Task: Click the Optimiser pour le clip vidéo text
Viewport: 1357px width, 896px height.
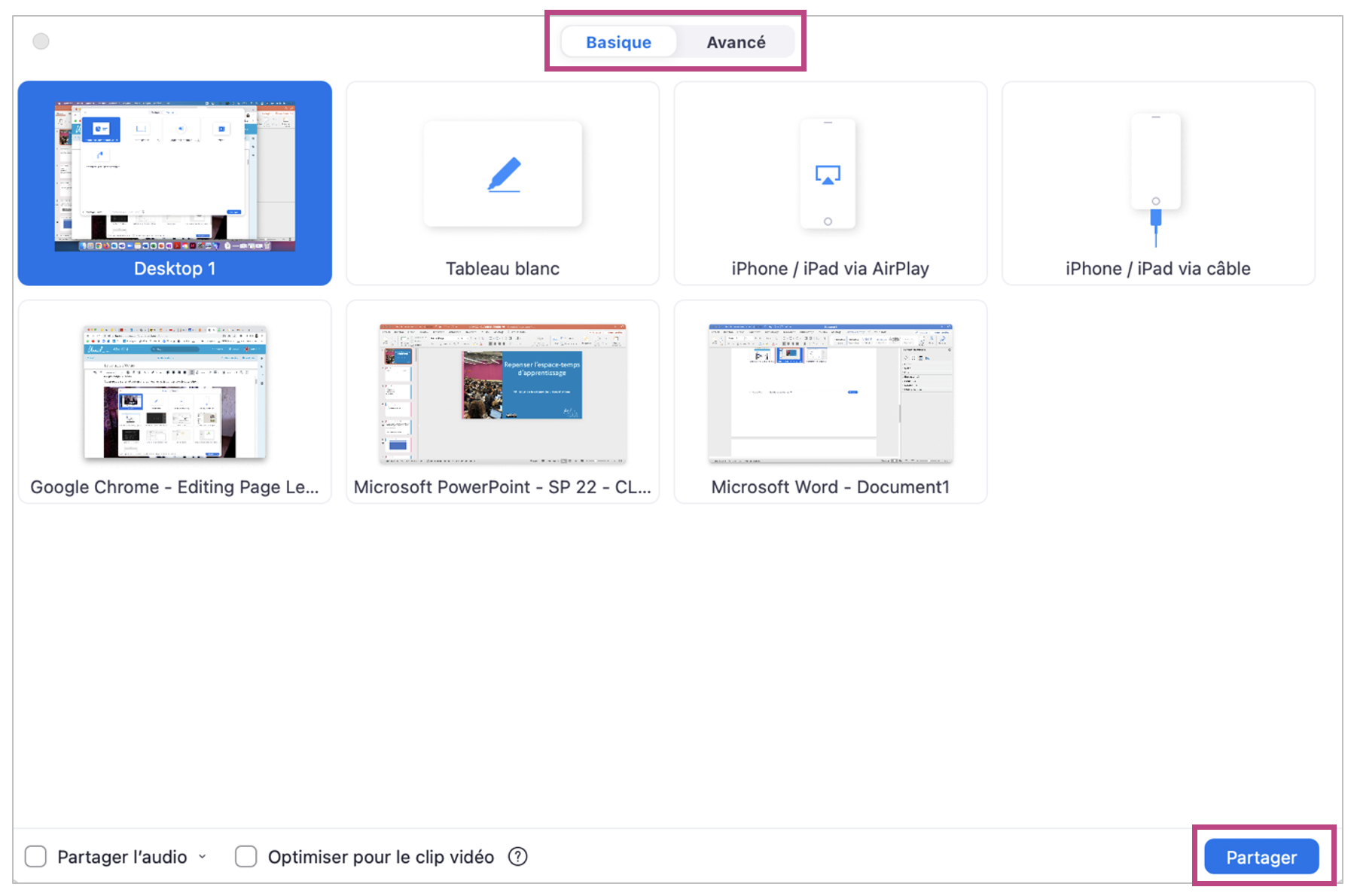Action: point(380,857)
